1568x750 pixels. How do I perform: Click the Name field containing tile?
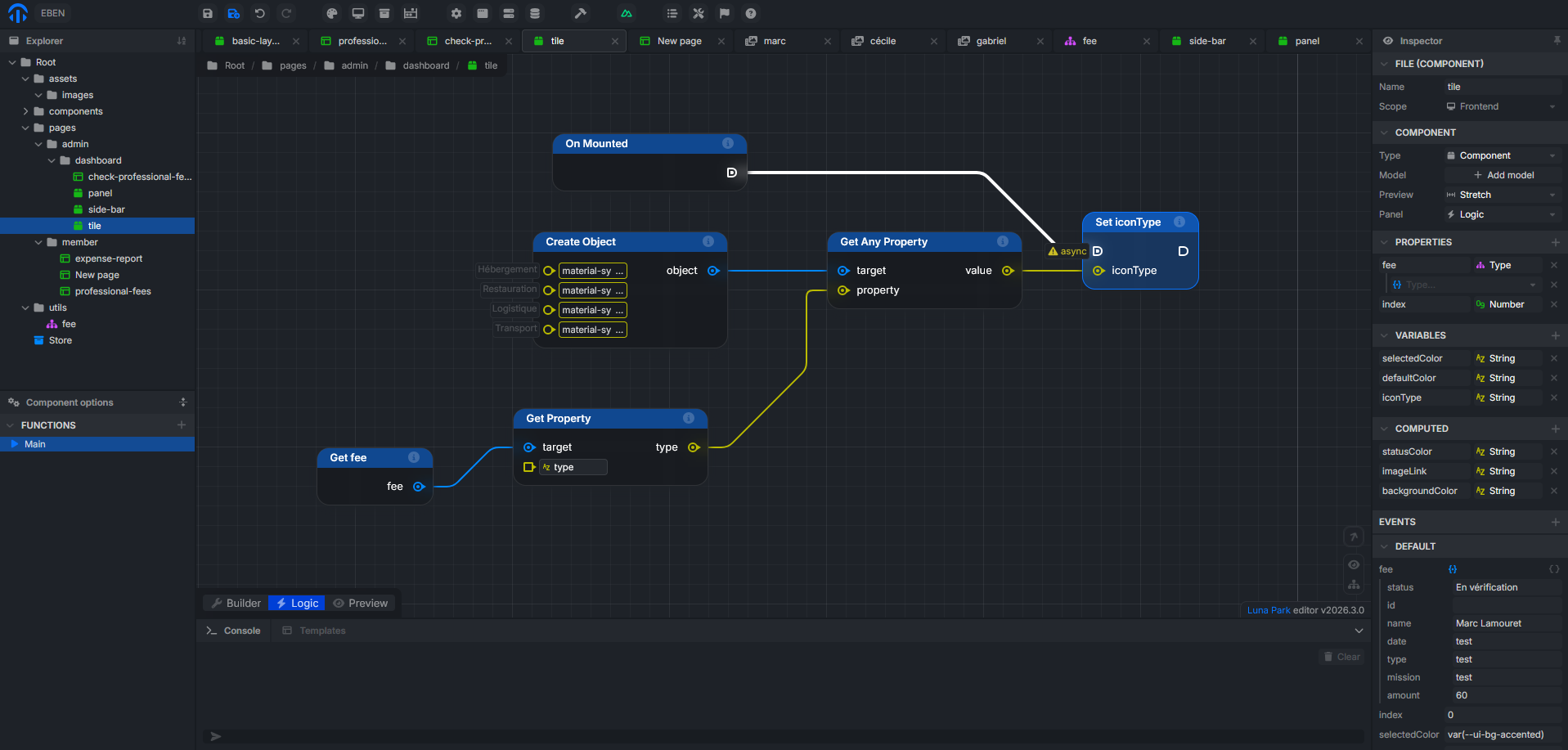(x=1502, y=87)
